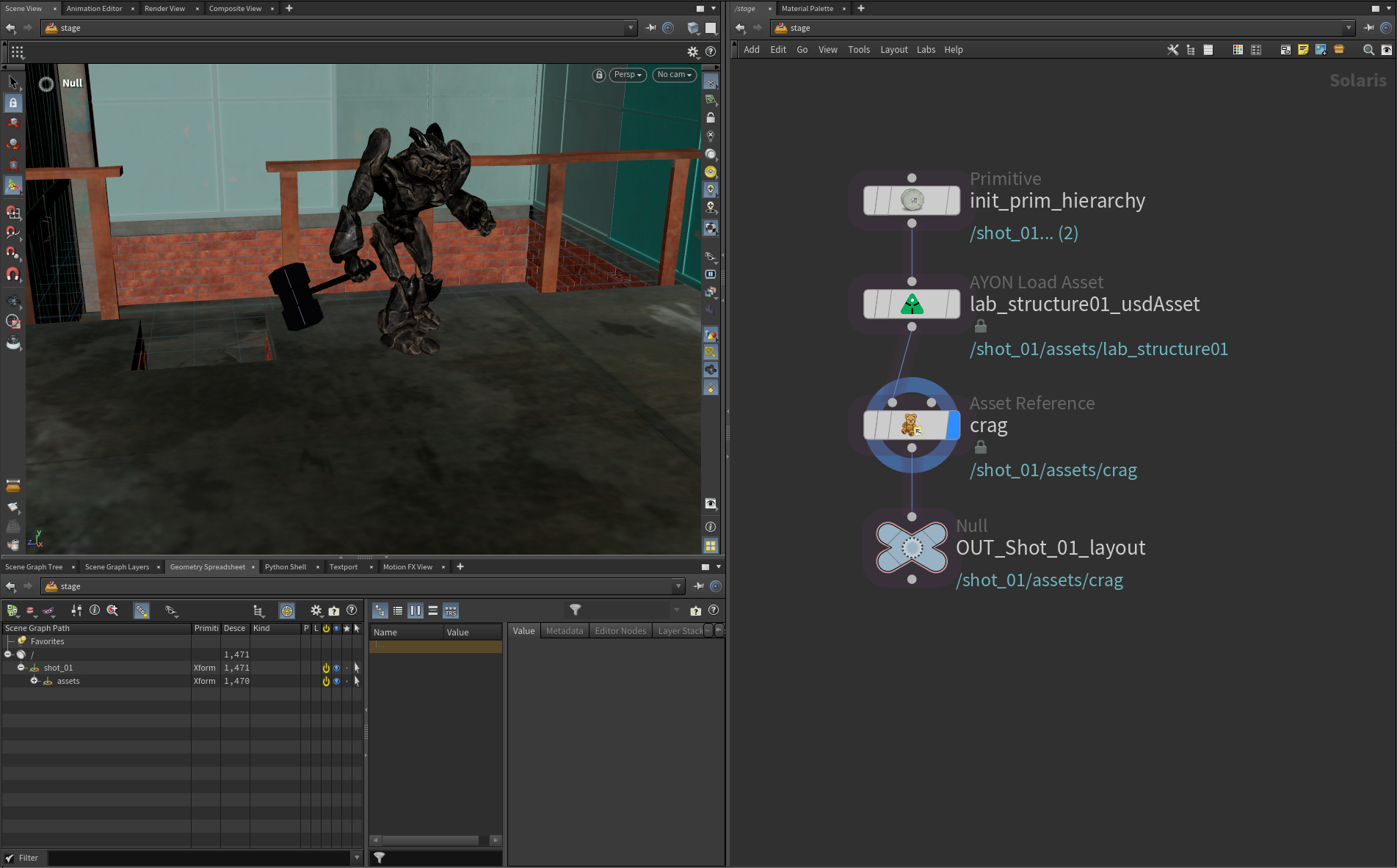Click the wrench tools icon in network toolbar
Screen dimensions: 1397x868
coord(1172,50)
